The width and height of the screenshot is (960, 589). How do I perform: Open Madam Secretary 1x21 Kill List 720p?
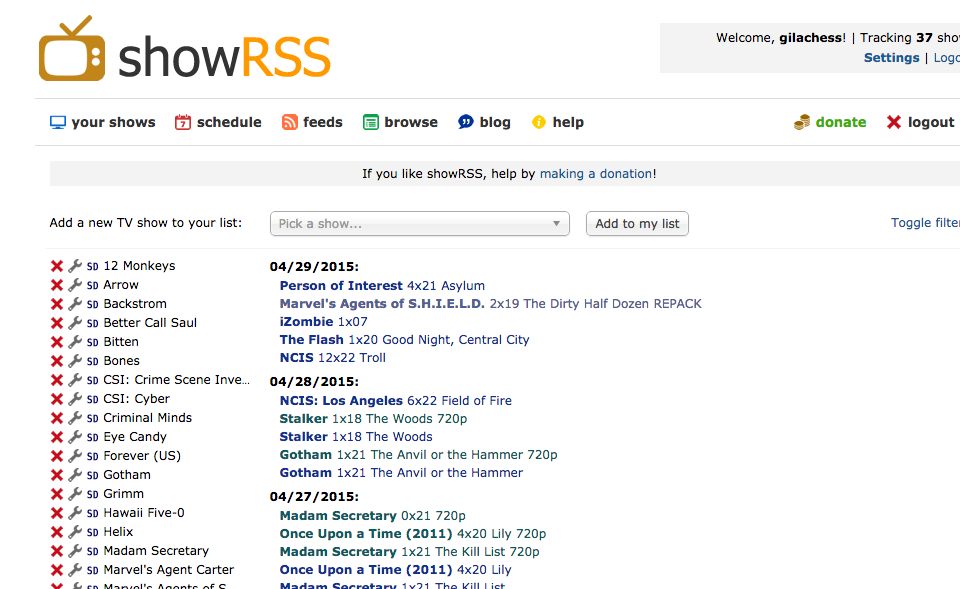pos(410,552)
